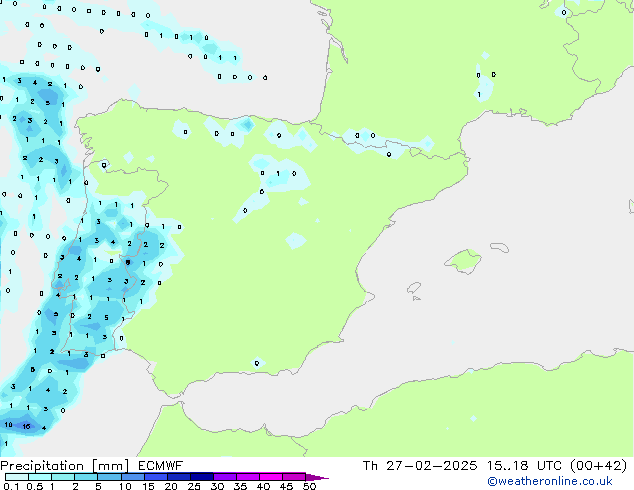Click the '(00+42)' forecast offset text
Screen dimensions: 634x490
tap(598, 466)
